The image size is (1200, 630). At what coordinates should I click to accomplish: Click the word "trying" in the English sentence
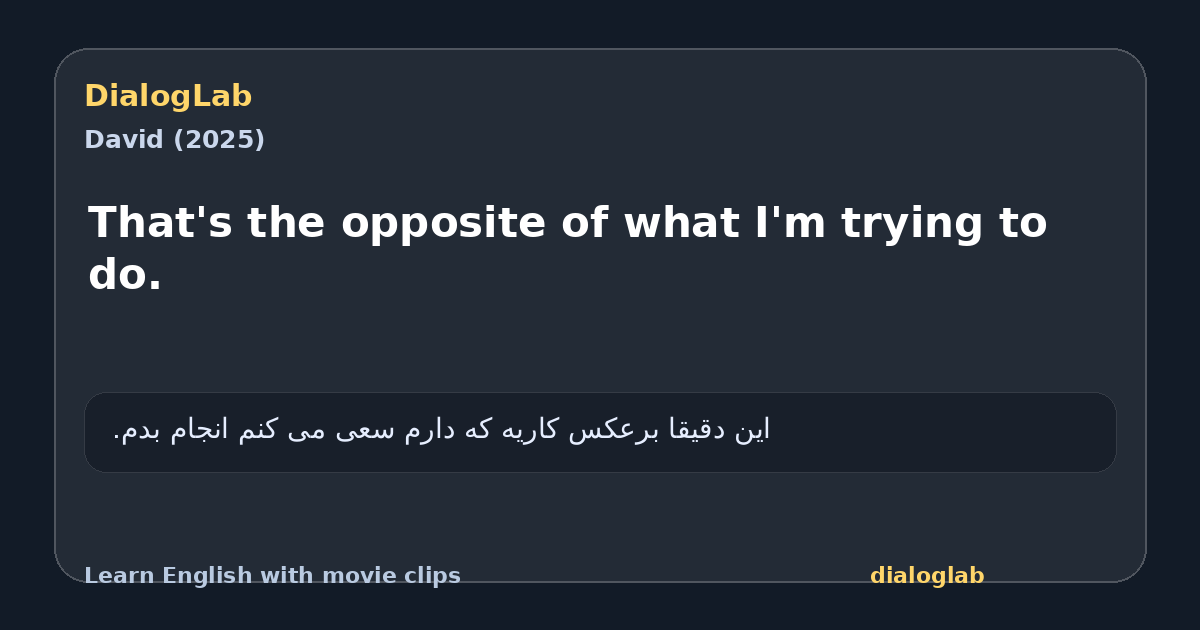907,225
